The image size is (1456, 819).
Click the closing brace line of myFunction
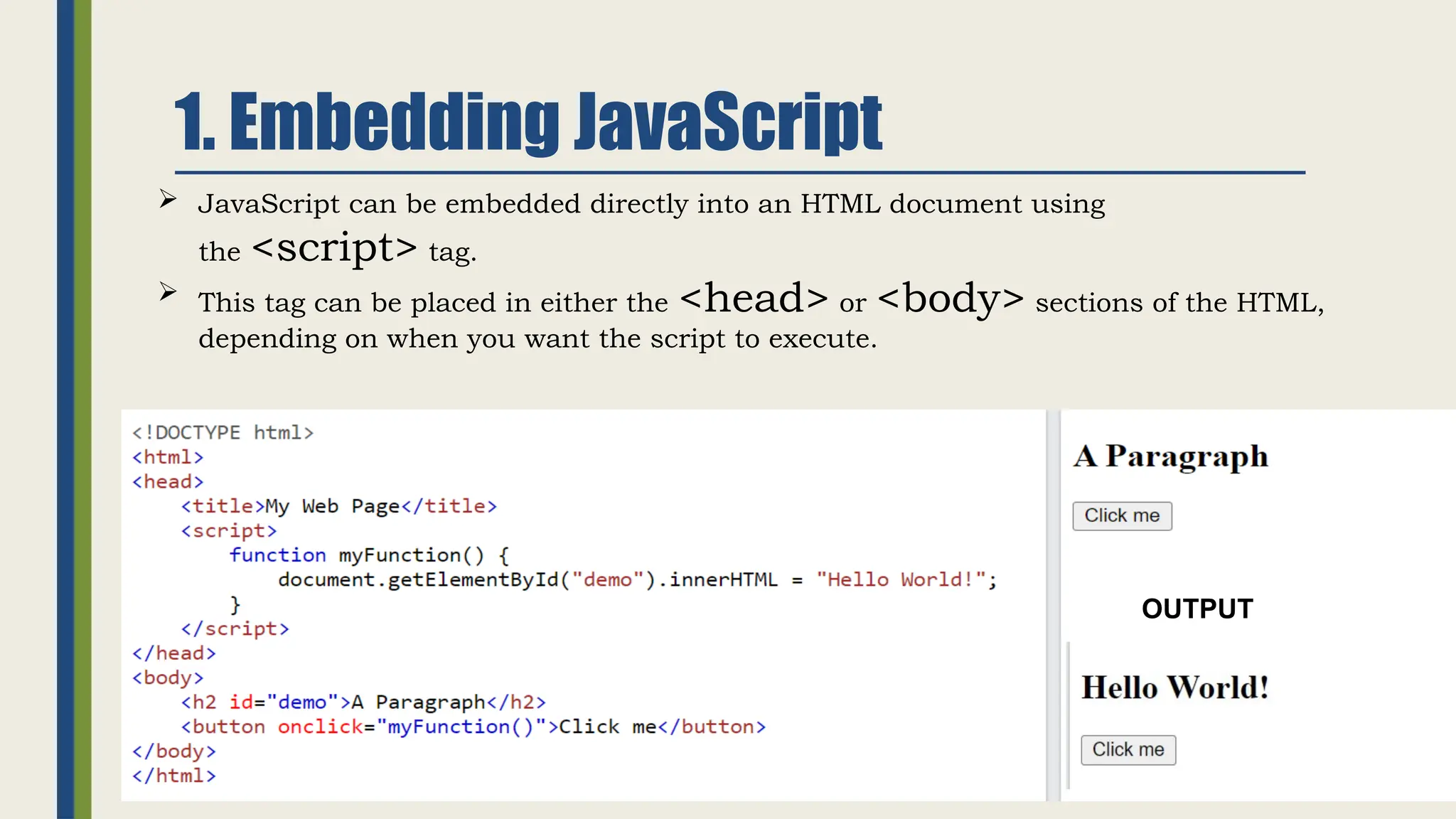tap(235, 605)
